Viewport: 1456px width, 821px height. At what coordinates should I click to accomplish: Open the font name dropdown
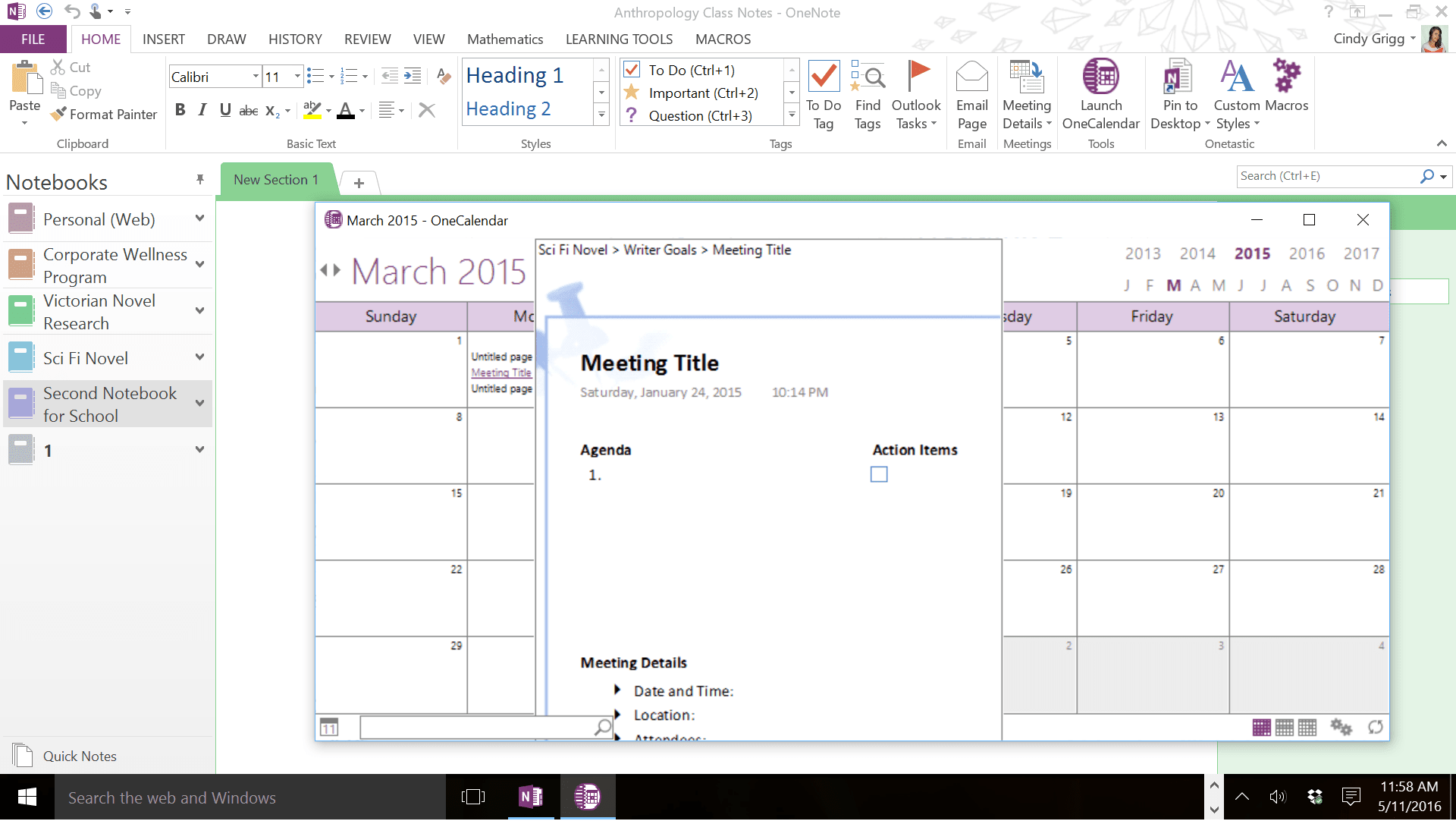(256, 77)
